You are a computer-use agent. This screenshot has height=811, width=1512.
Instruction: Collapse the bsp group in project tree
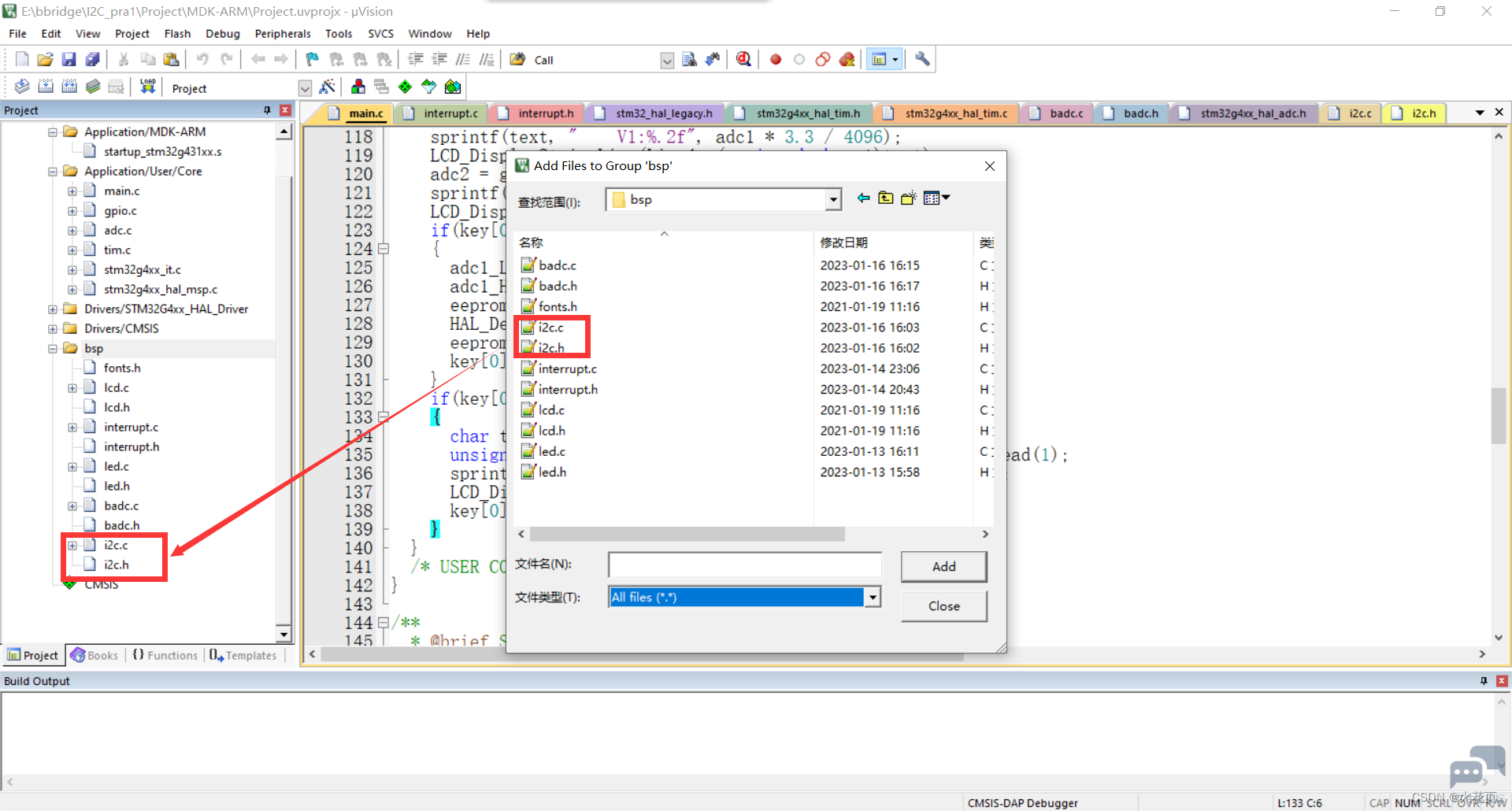point(53,348)
